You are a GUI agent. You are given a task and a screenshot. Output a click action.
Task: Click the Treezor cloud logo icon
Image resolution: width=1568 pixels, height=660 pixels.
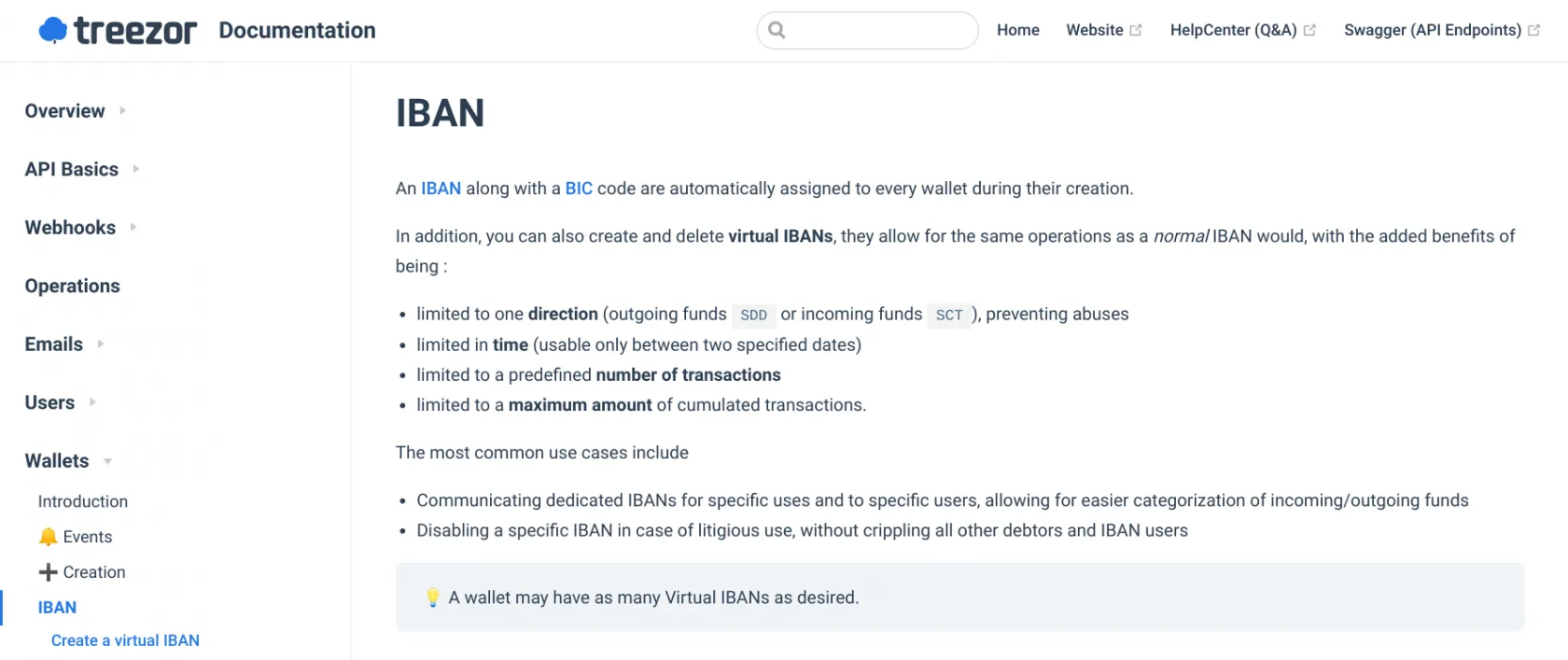coord(53,31)
